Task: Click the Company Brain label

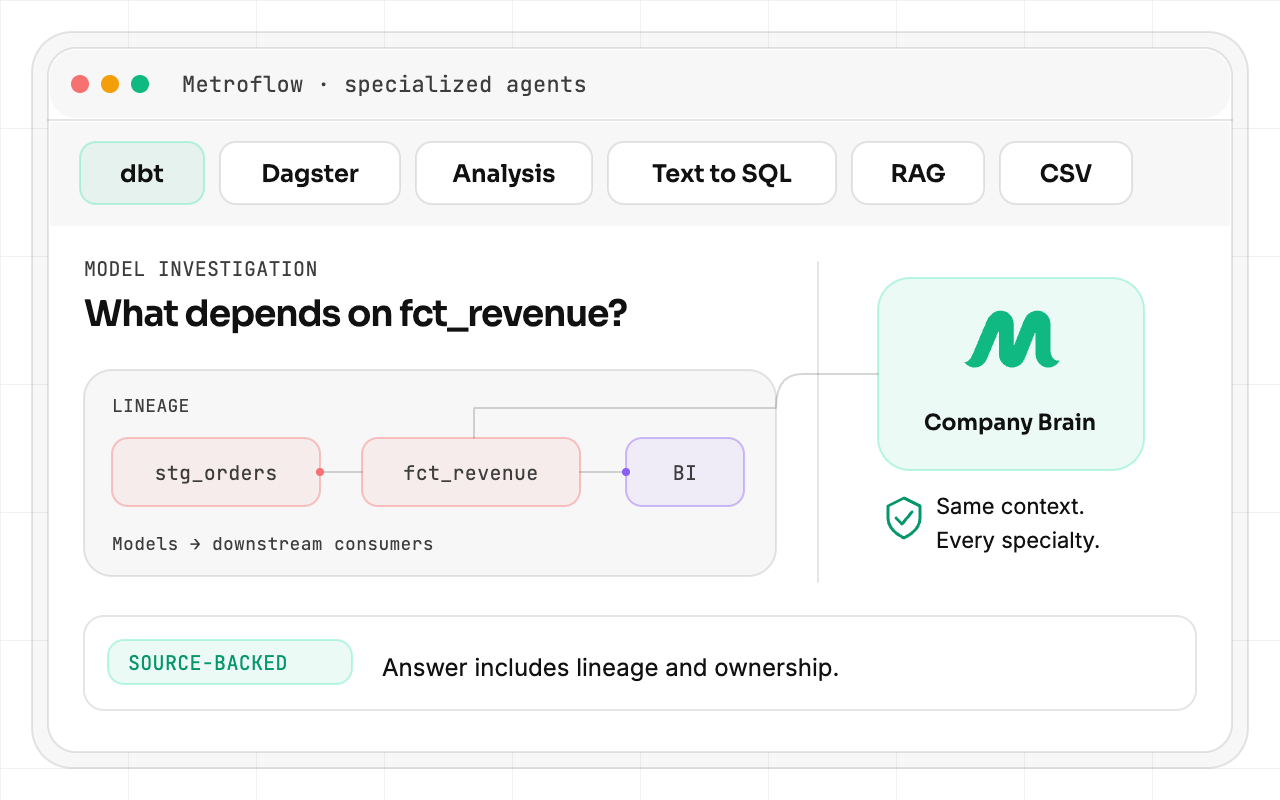Action: (1010, 422)
